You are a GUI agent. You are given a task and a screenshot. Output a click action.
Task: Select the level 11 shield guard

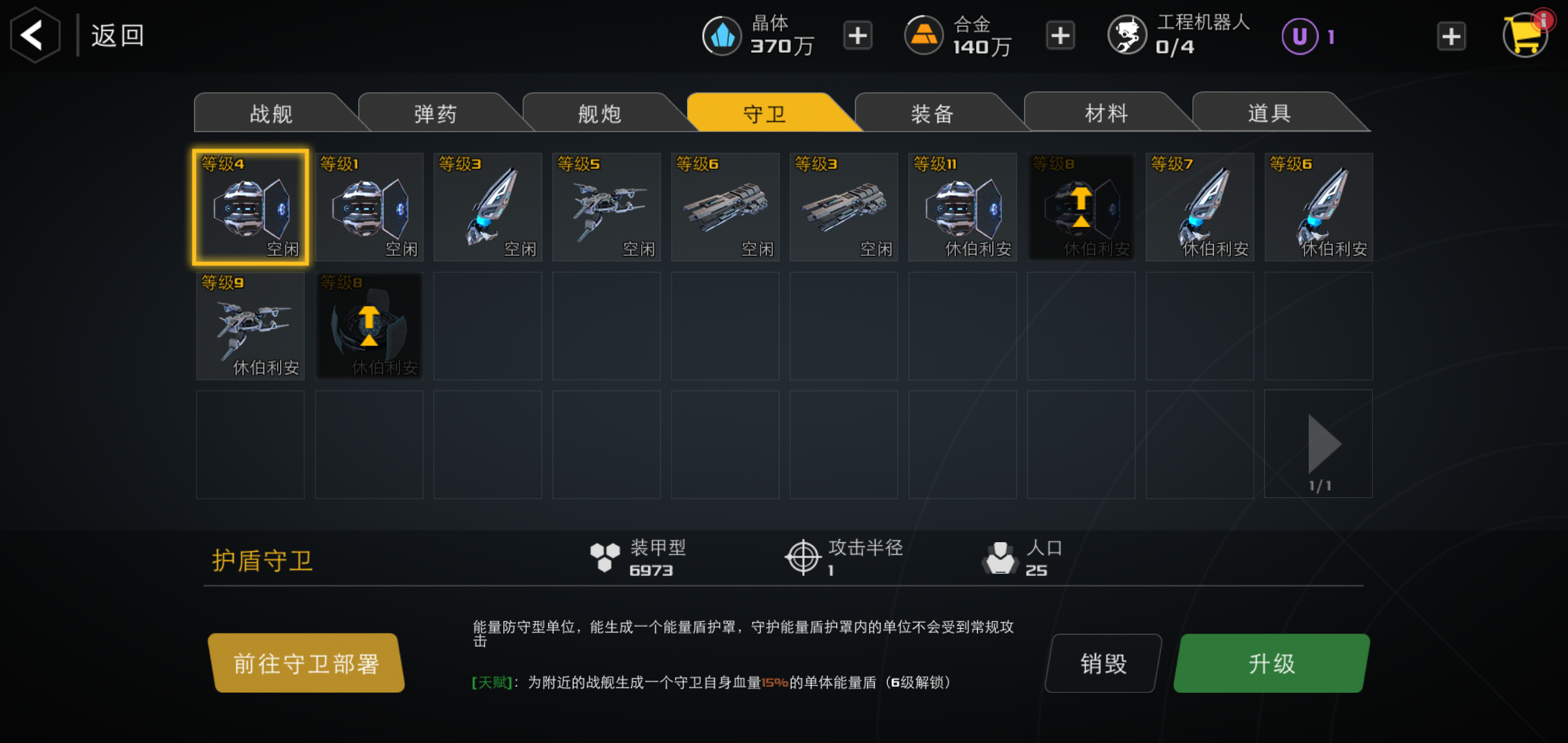(x=962, y=207)
